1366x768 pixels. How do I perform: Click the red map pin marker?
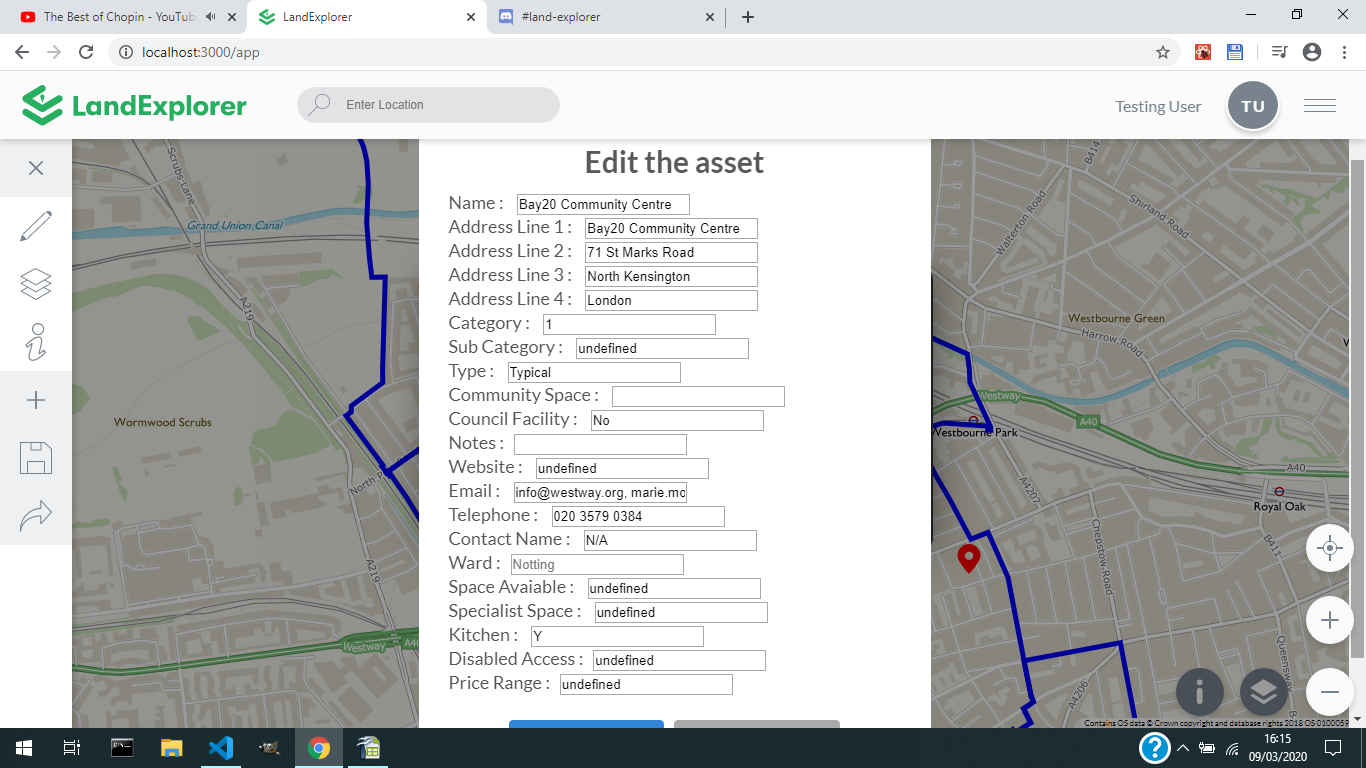(x=968, y=557)
